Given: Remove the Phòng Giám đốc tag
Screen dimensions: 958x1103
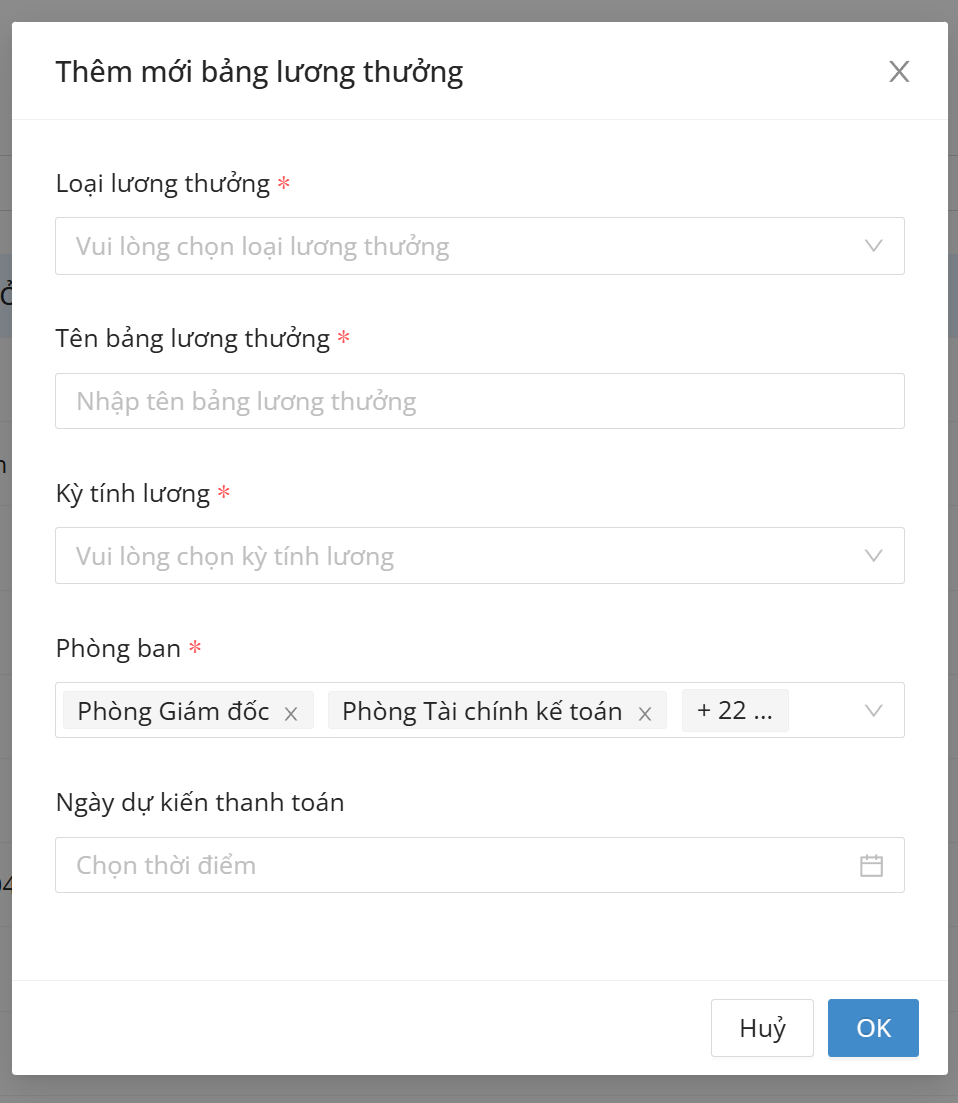Looking at the screenshot, I should [291, 713].
